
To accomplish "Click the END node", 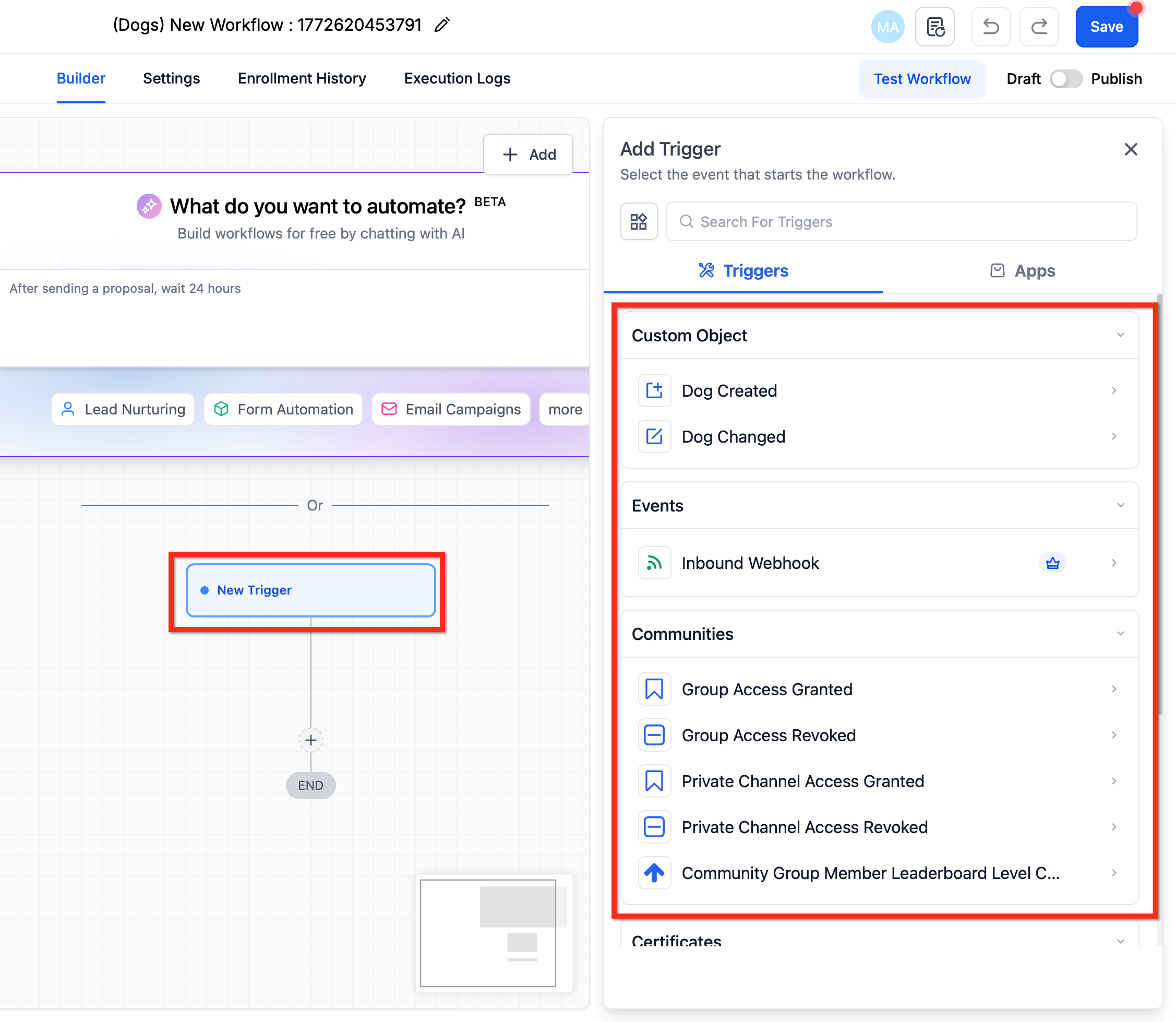I will 310,786.
